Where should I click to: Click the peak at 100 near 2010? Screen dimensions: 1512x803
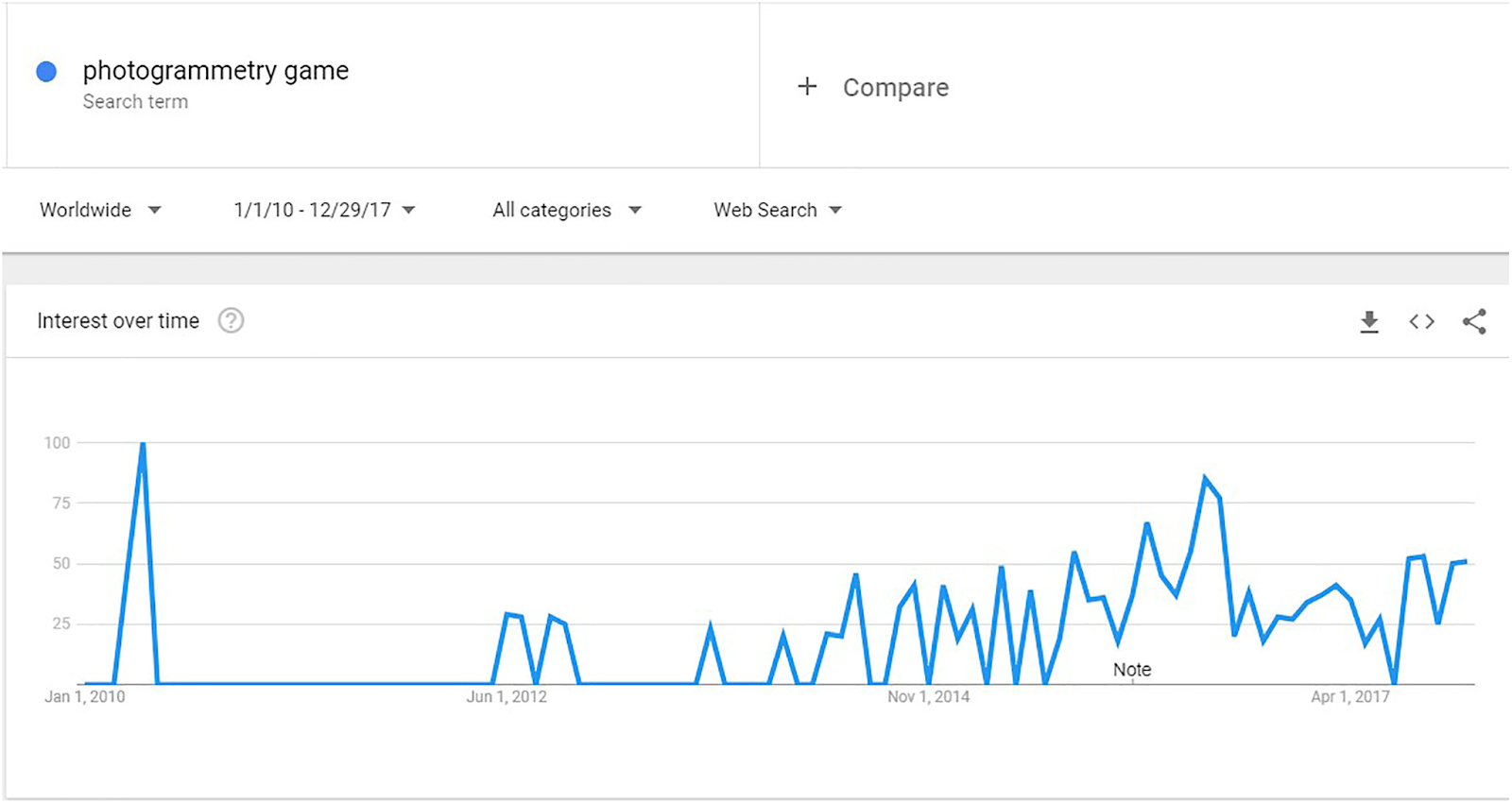coord(143,444)
